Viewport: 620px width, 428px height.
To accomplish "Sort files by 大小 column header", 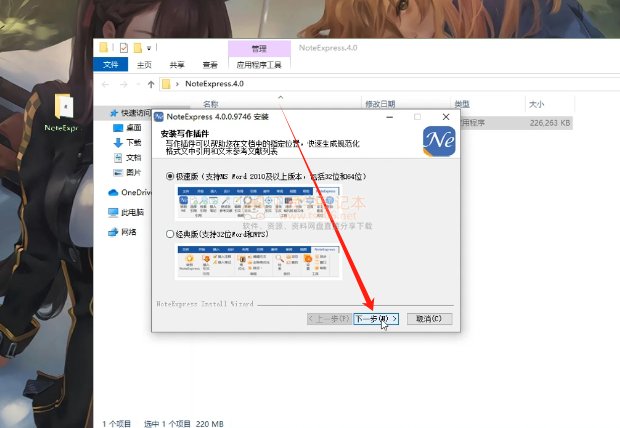I will (537, 104).
